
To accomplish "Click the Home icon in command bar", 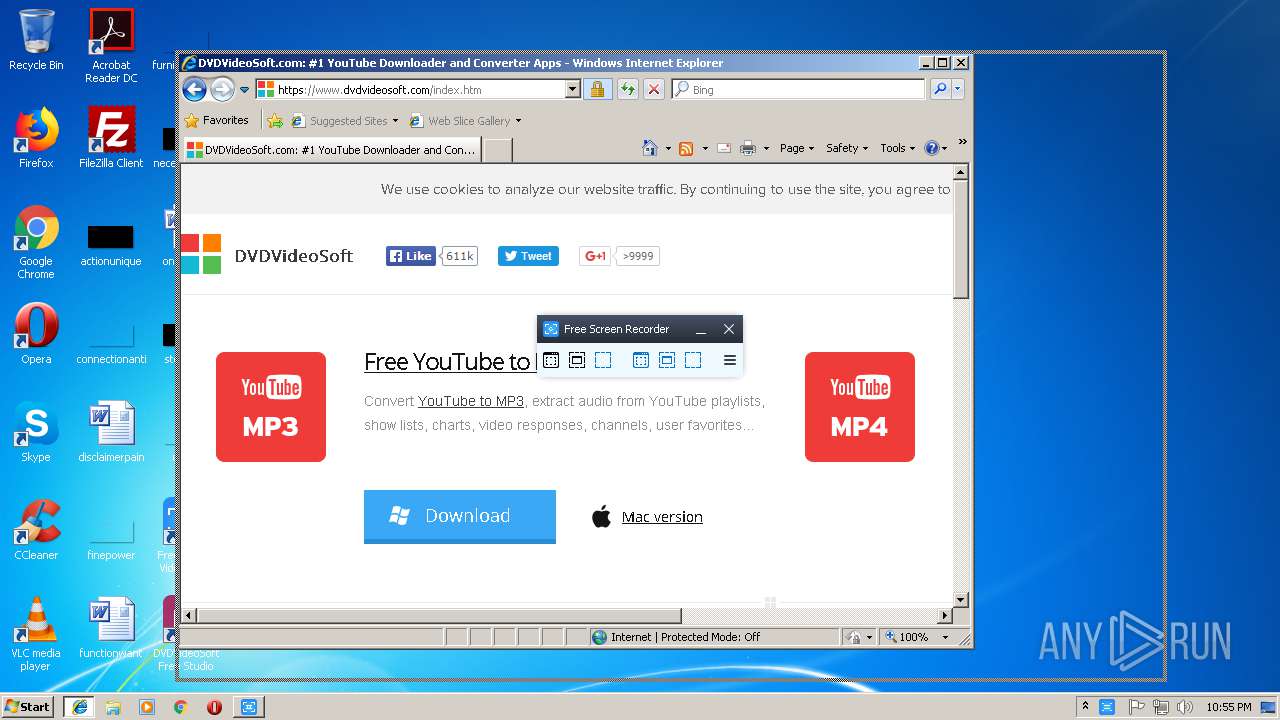I will pos(650,148).
